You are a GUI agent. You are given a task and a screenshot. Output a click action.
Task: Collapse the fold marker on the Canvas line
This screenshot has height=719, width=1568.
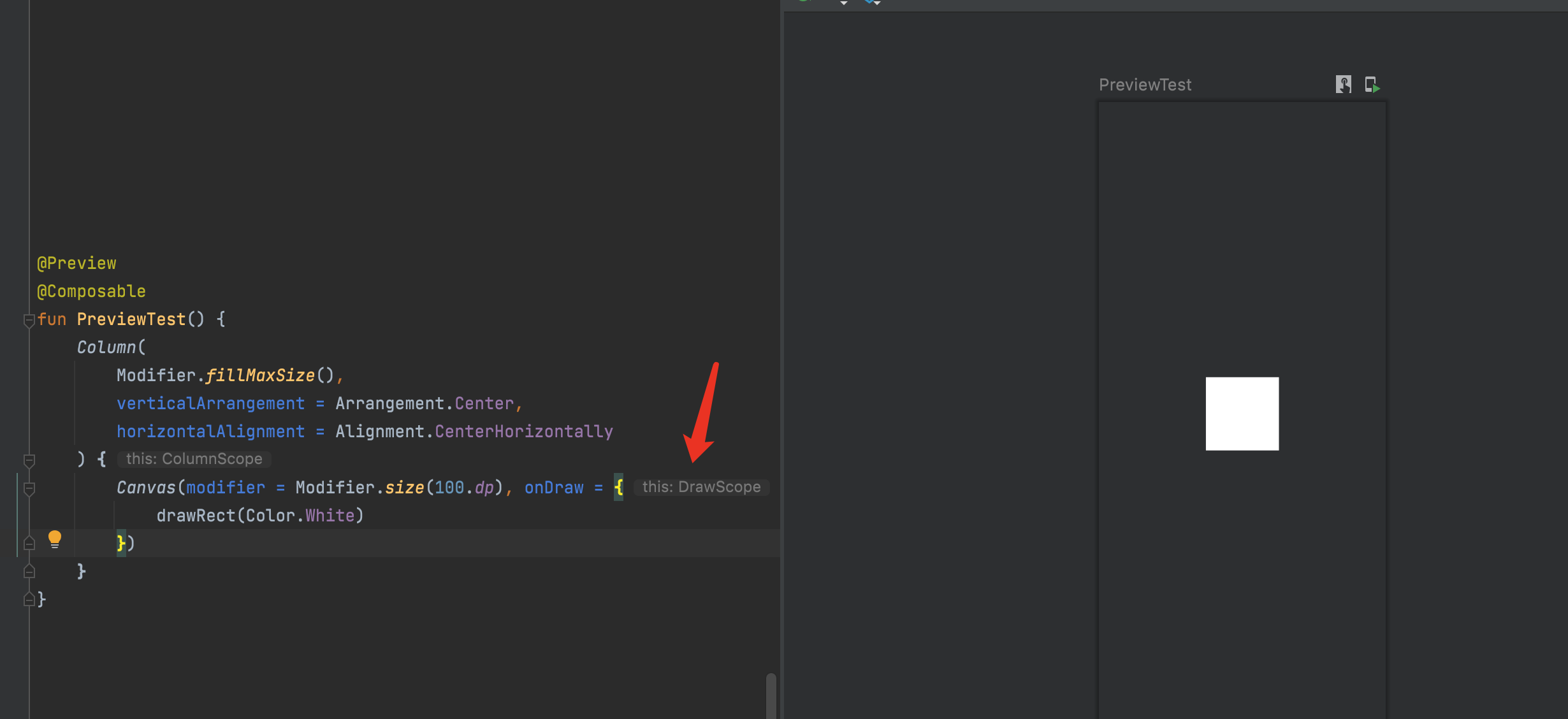click(x=29, y=489)
